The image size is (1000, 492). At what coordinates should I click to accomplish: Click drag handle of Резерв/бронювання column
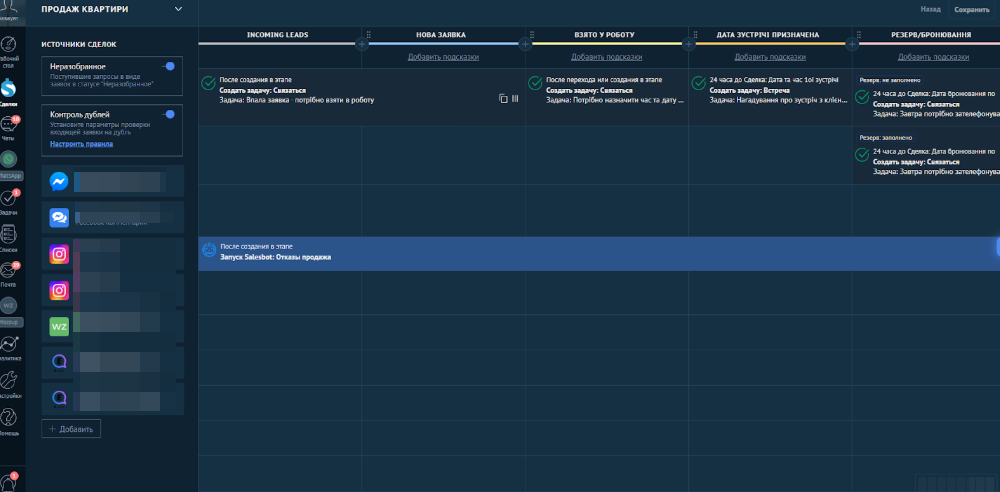(x=859, y=34)
